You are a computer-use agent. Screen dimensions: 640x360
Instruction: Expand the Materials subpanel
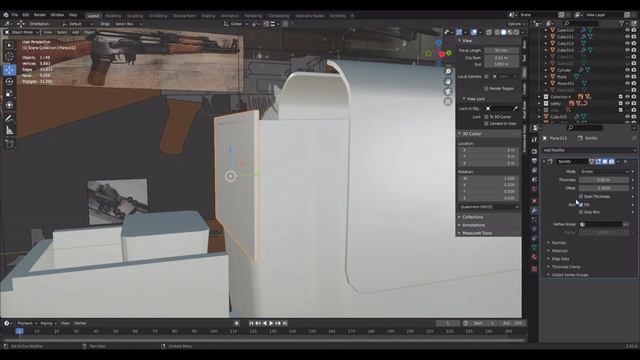pos(558,251)
